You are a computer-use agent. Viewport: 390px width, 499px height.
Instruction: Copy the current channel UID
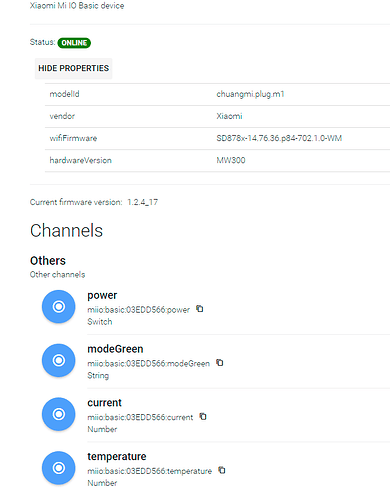[x=203, y=417]
